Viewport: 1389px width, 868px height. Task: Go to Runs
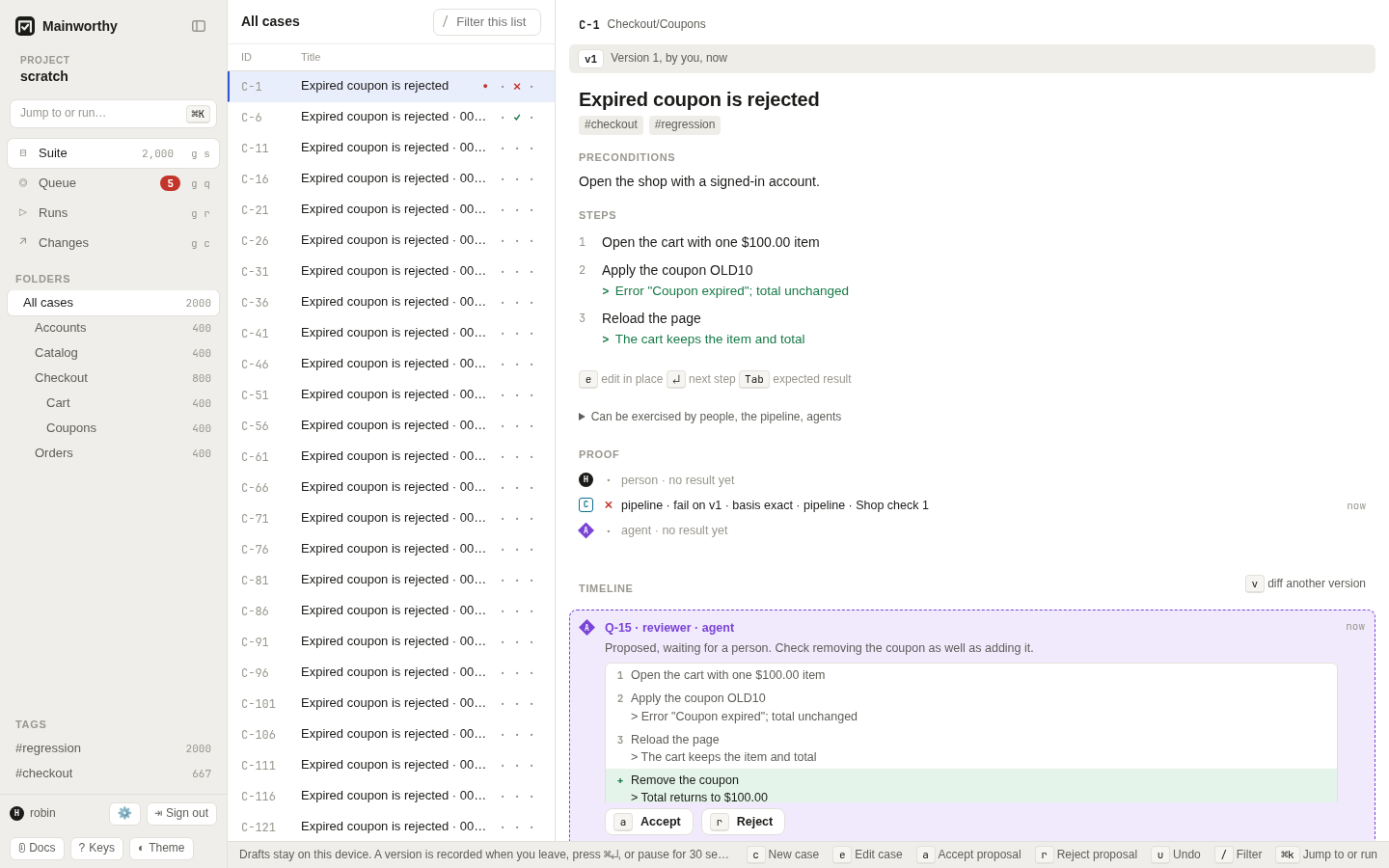(114, 213)
